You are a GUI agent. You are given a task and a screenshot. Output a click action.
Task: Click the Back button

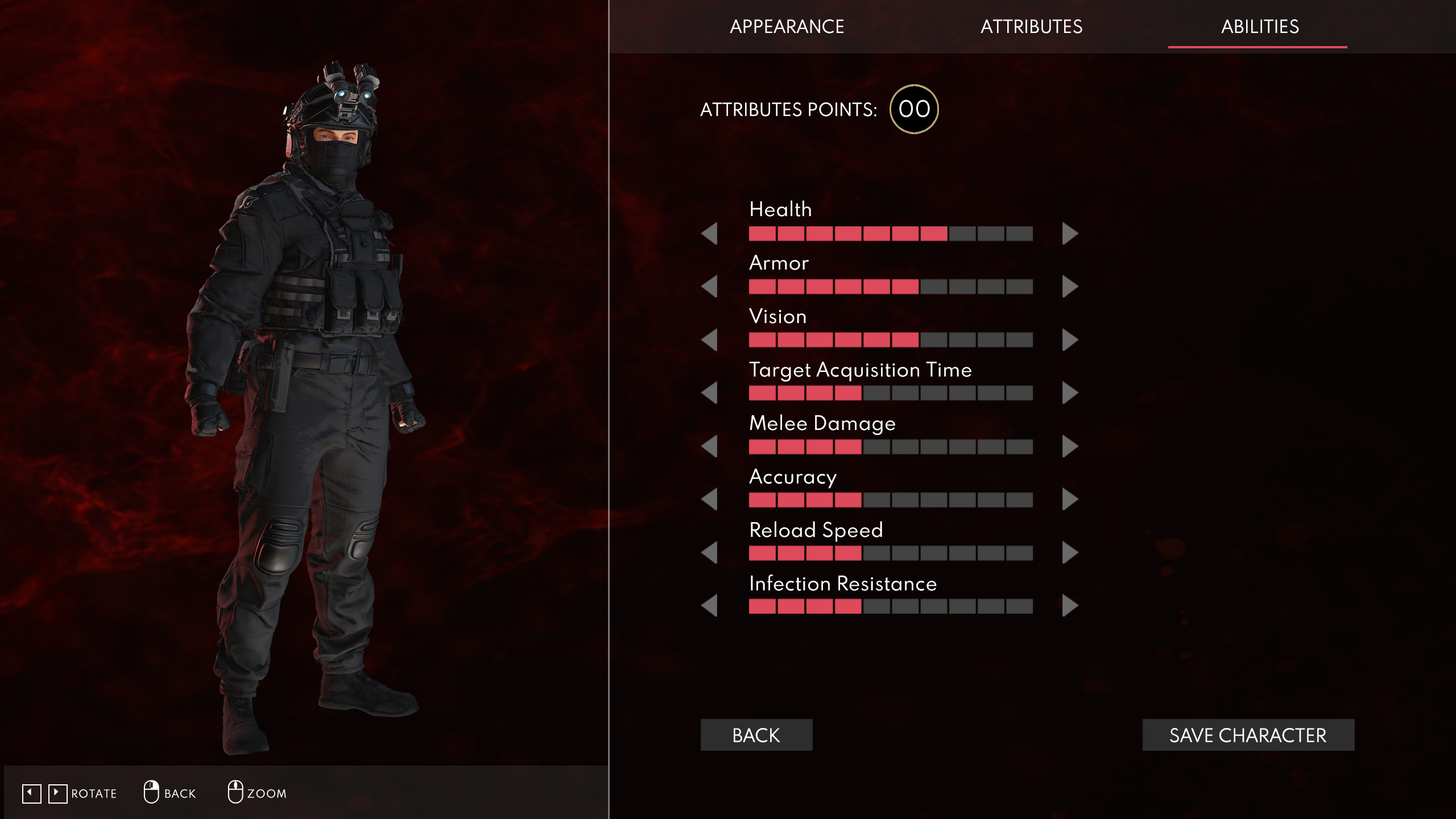click(x=756, y=735)
